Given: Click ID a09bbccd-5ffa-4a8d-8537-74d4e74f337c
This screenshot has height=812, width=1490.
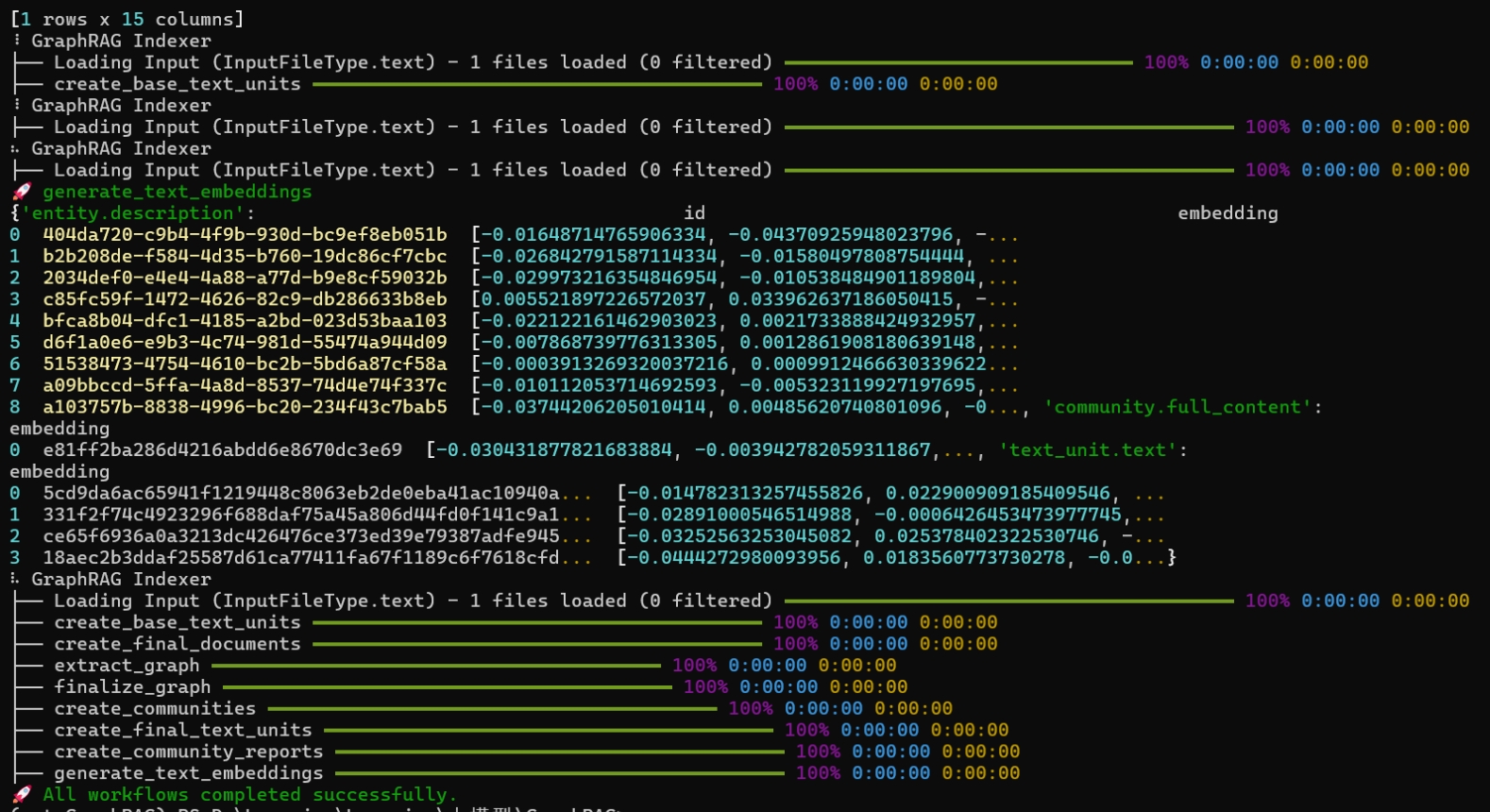Looking at the screenshot, I should click(245, 385).
